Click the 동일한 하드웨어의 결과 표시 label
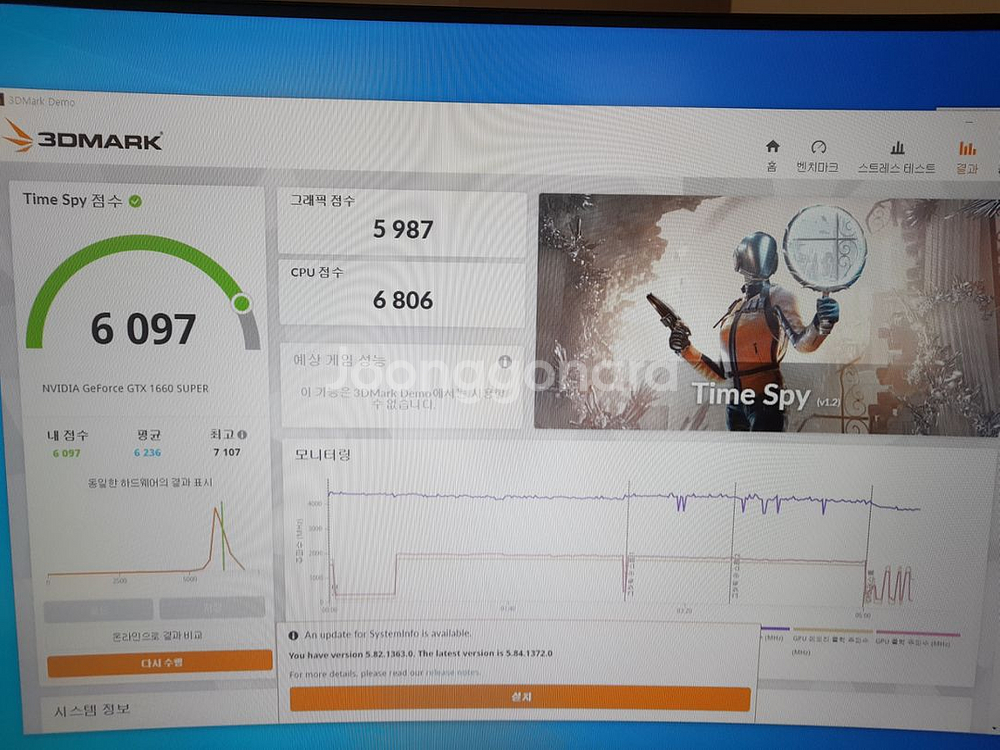The image size is (1000, 750). tap(150, 483)
